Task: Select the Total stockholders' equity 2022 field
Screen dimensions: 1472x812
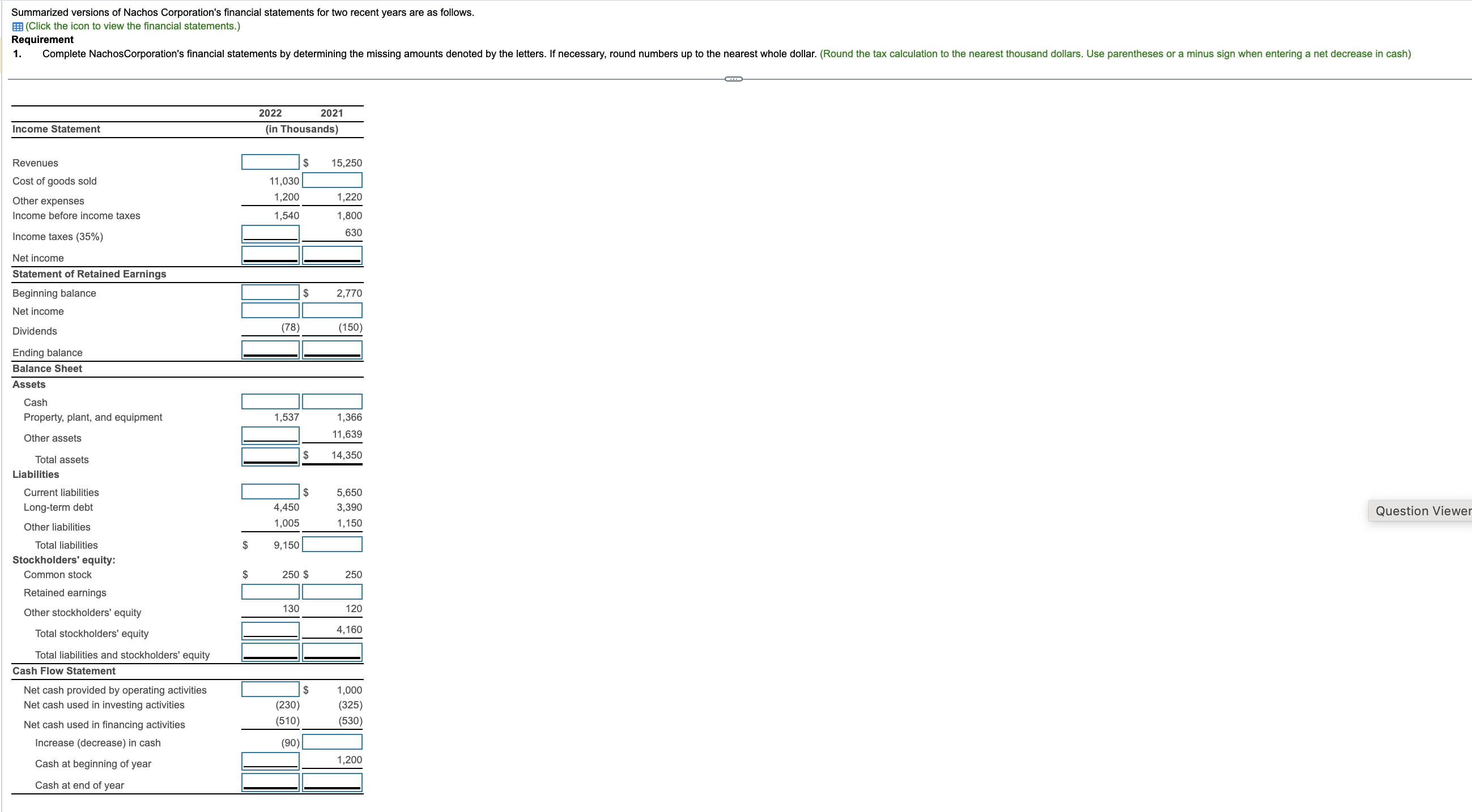Action: pos(270,630)
